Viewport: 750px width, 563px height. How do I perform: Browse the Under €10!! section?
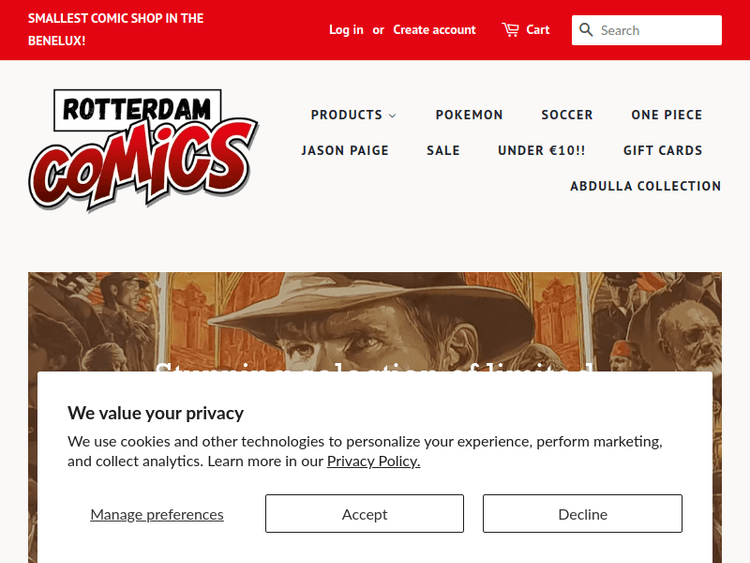pos(541,150)
